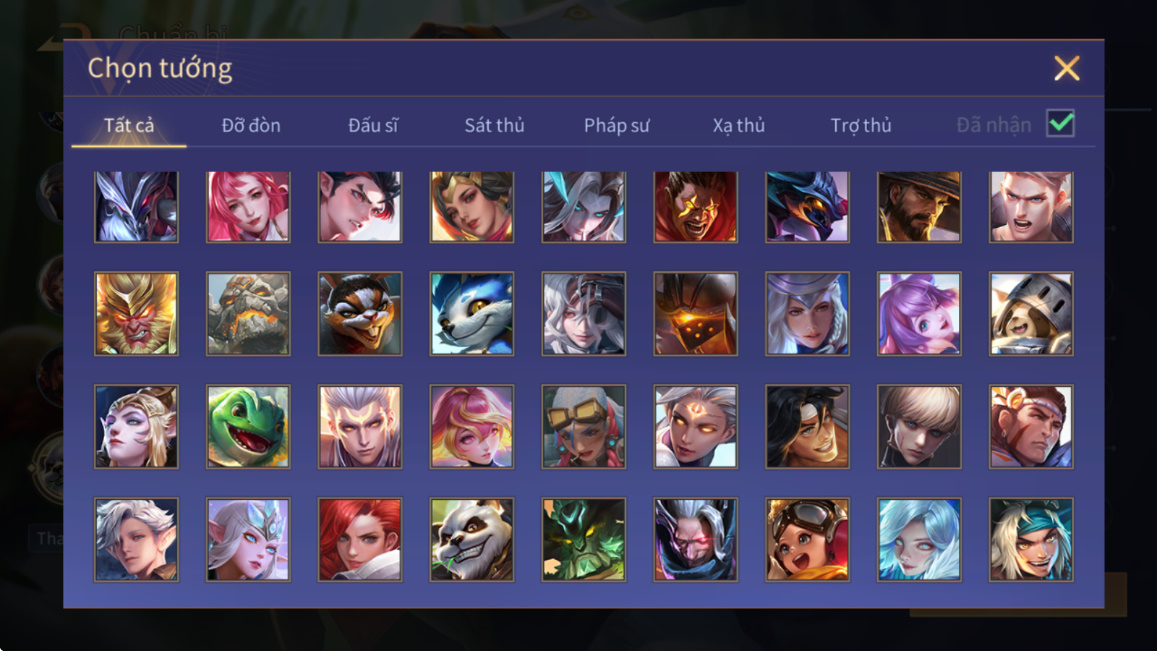Select the aviator-goggles girl hero portrait
The height and width of the screenshot is (651, 1157).
point(807,540)
